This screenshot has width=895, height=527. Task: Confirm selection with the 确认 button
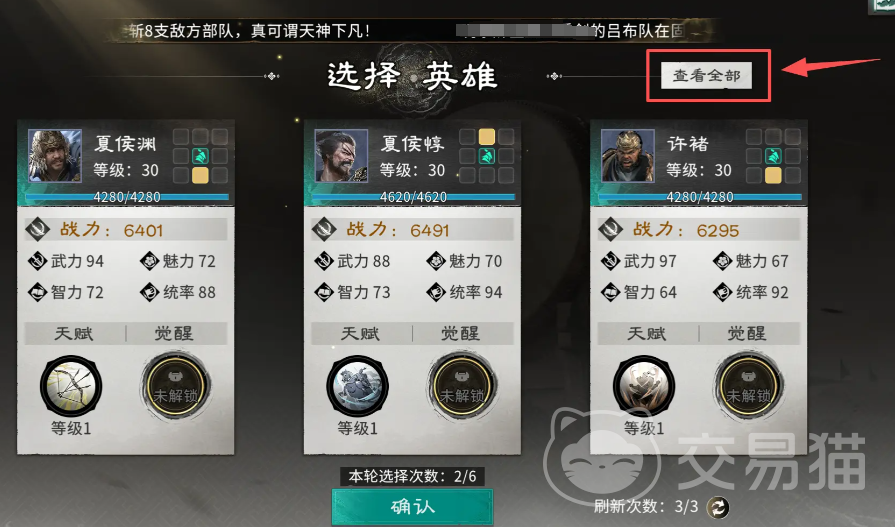[412, 507]
